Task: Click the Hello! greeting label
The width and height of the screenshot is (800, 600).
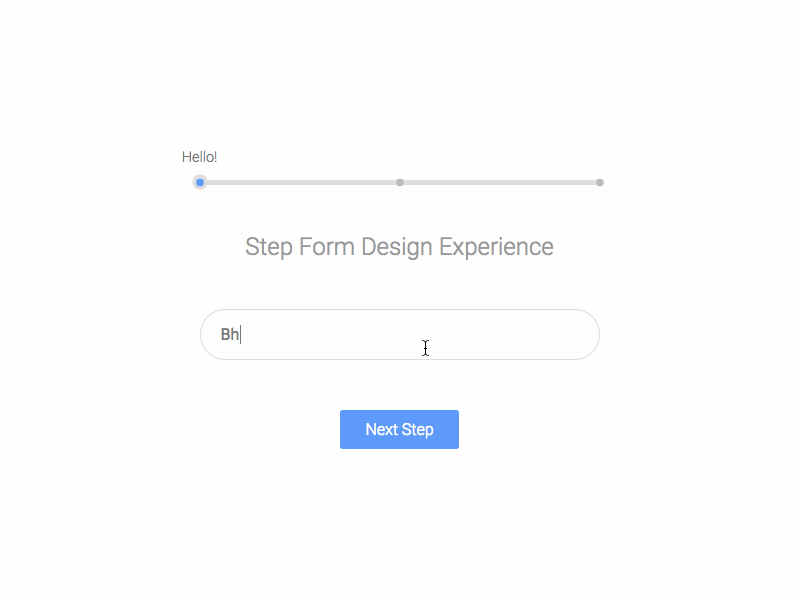Action: [200, 156]
